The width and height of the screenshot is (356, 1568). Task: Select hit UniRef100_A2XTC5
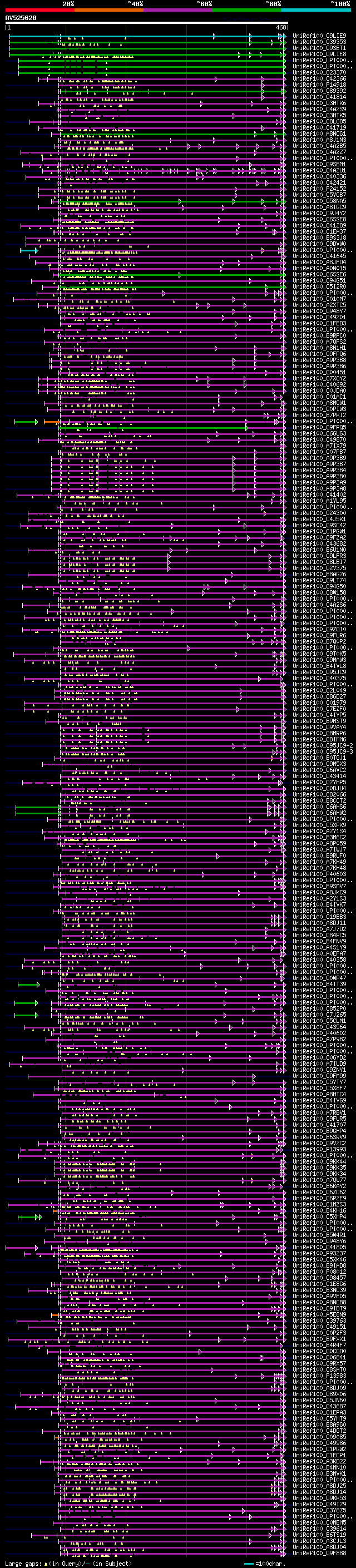coord(319,305)
